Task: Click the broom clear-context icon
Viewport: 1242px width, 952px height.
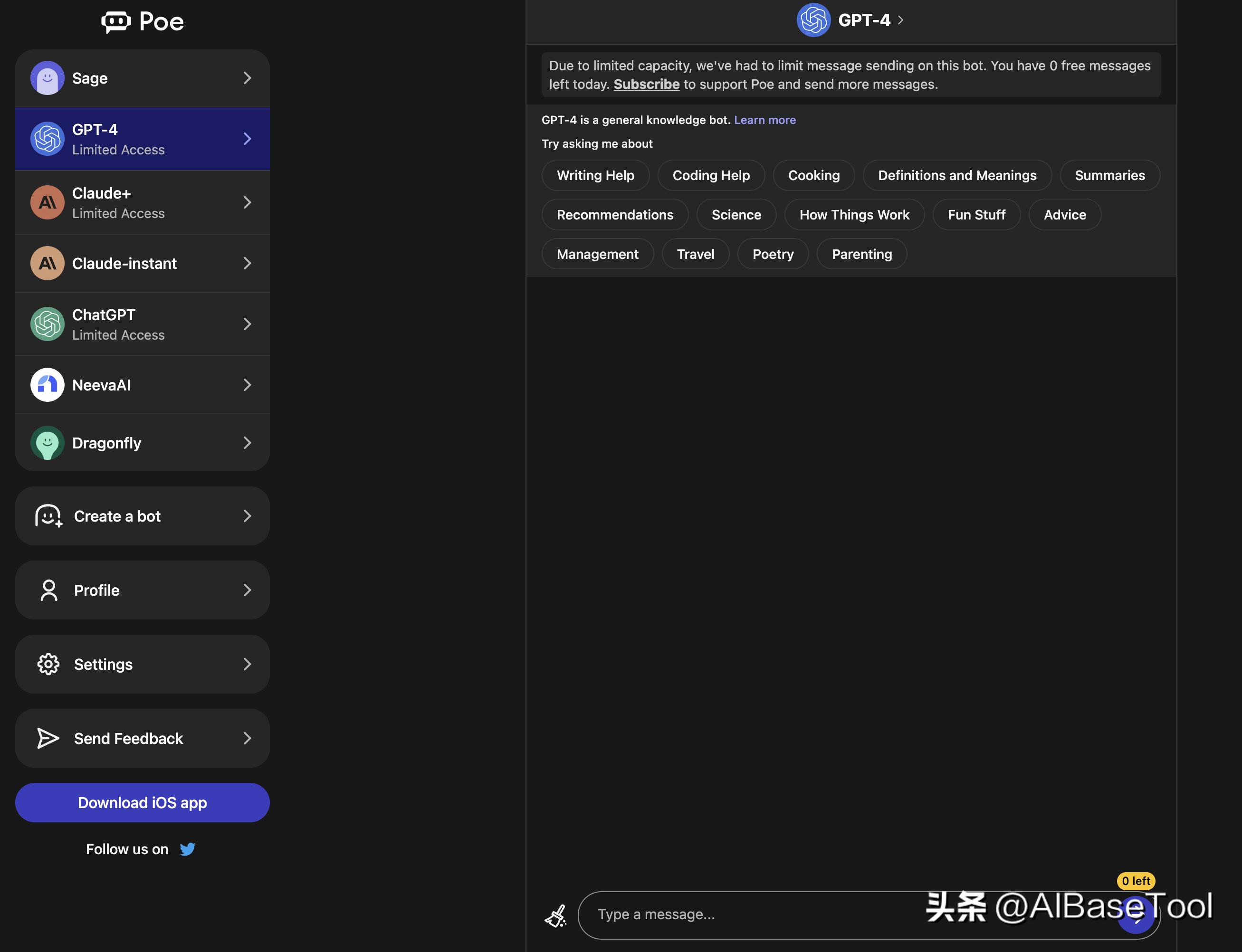Action: point(555,915)
